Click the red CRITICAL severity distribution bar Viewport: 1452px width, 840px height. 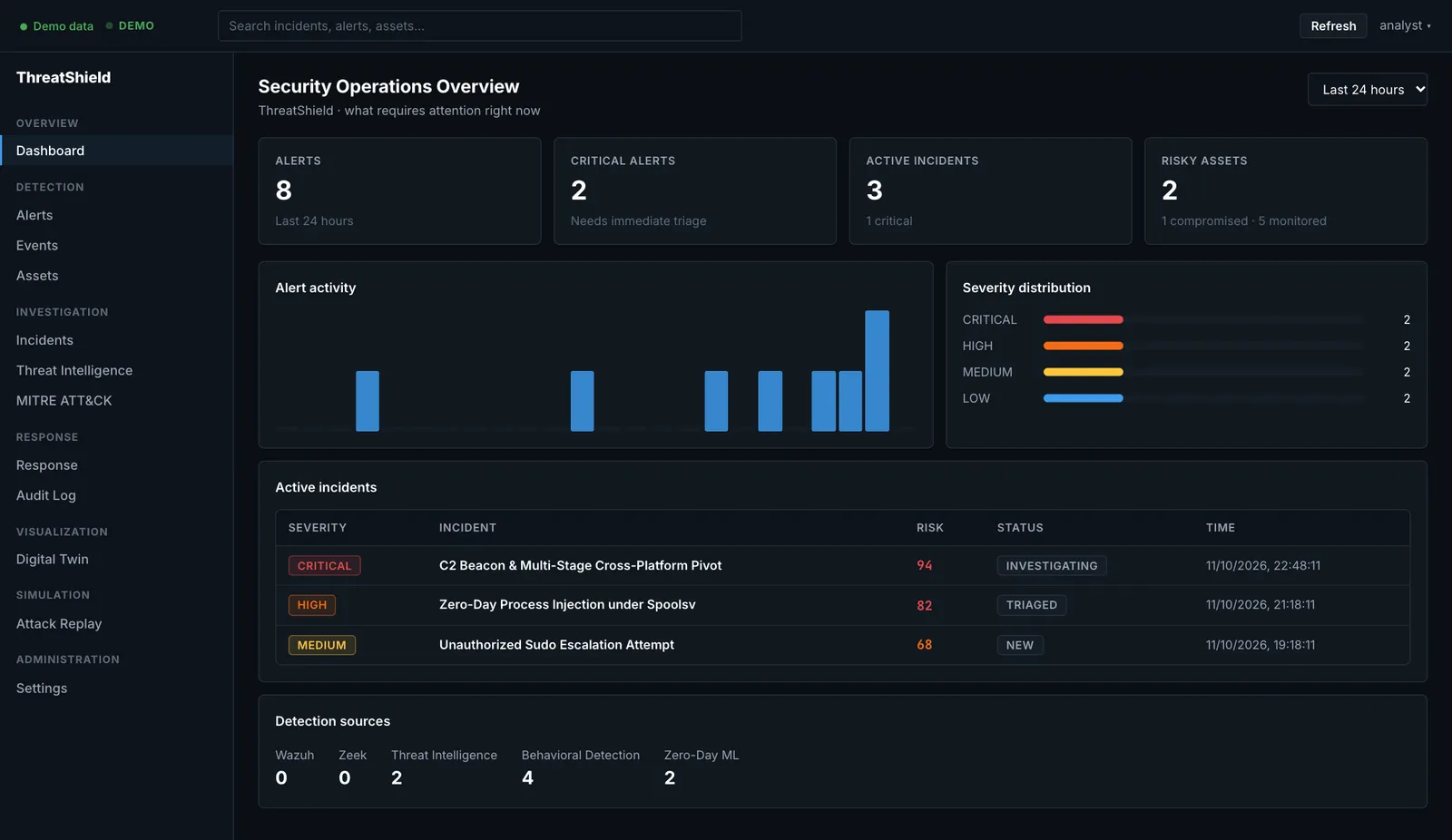click(x=1084, y=320)
